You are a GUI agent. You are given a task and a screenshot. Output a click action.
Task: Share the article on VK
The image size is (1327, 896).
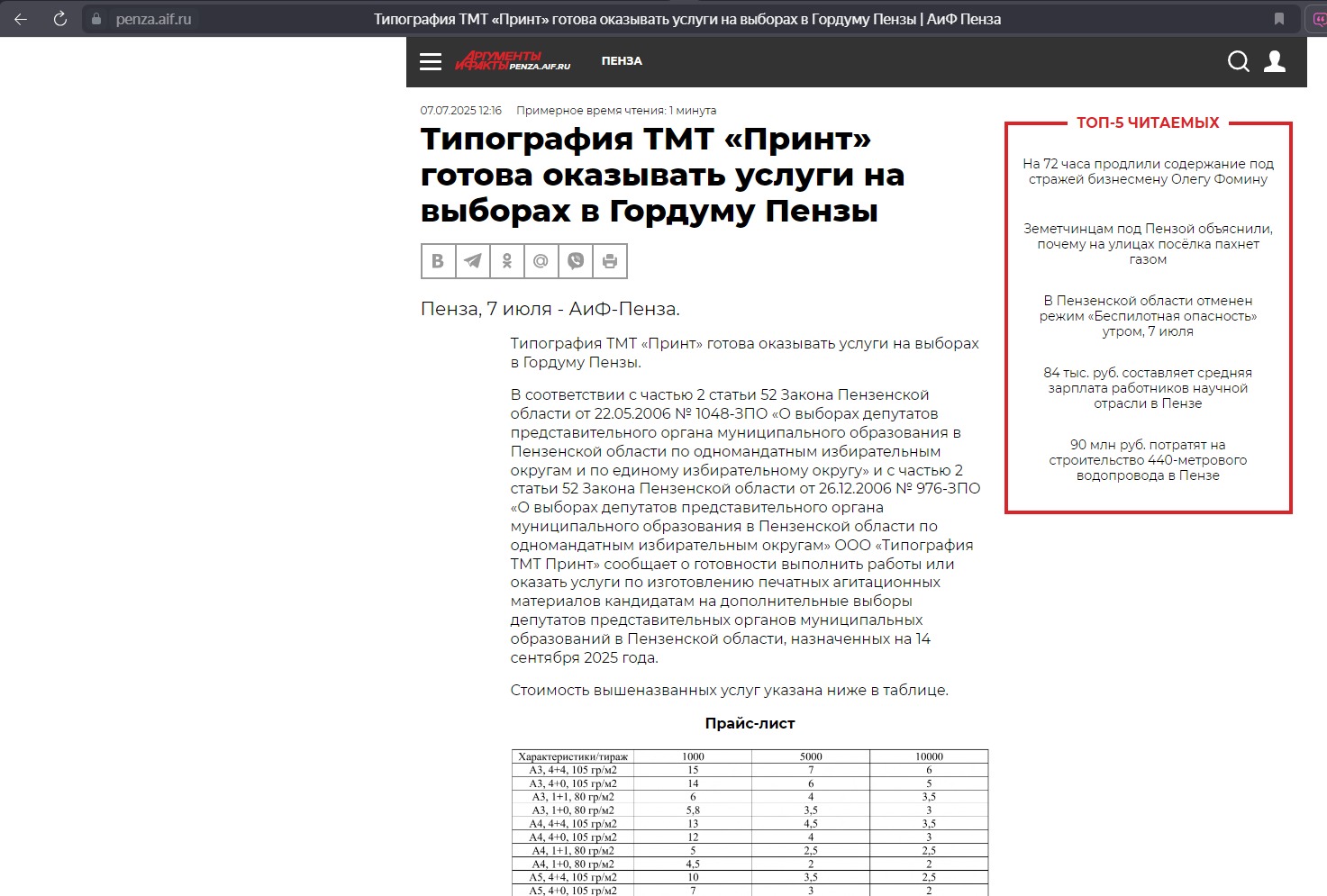438,261
